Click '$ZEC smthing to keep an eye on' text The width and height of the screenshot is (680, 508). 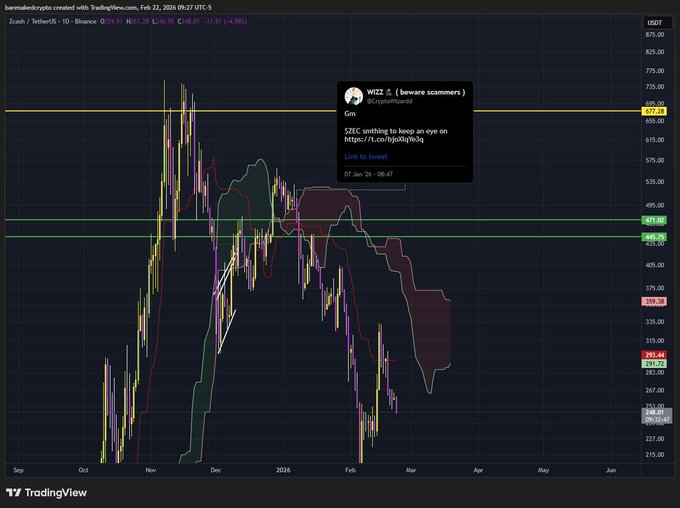396,131
